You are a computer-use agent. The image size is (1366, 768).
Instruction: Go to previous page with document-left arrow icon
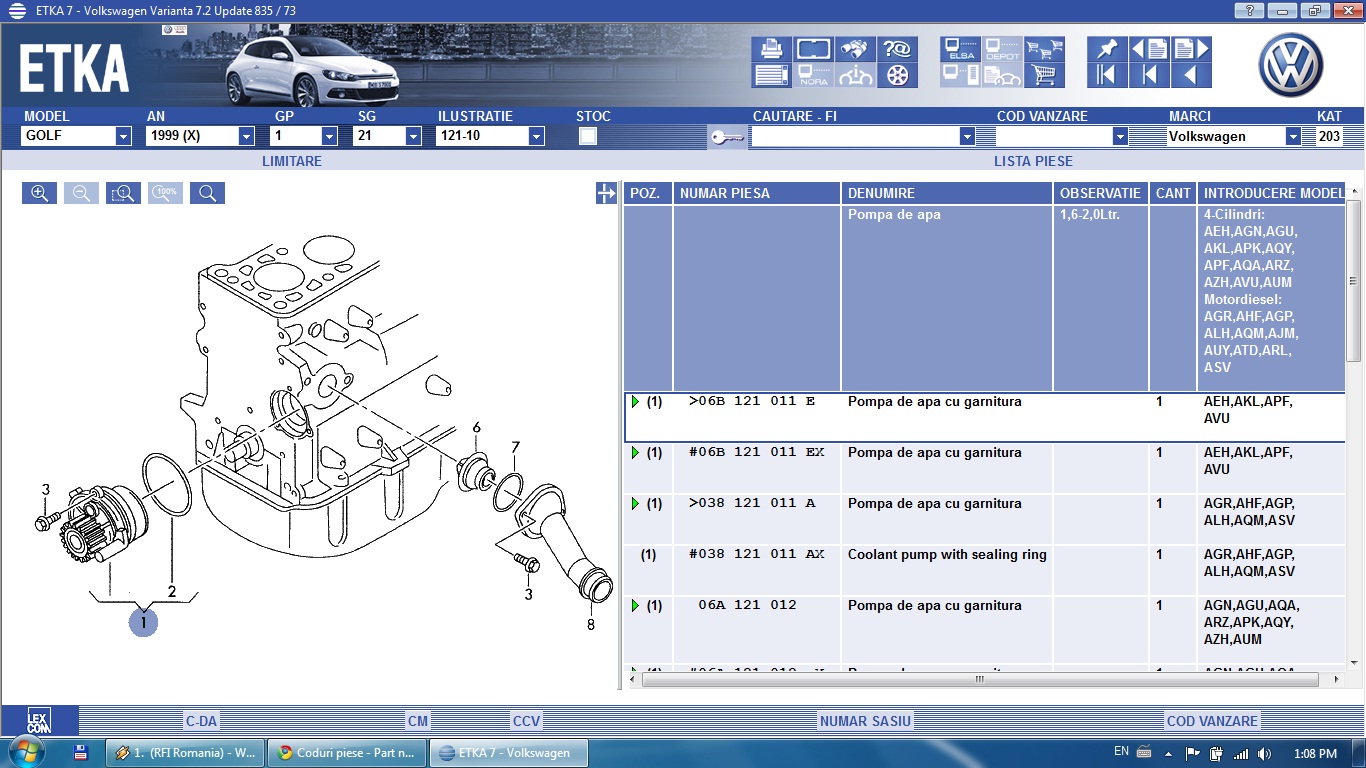1149,49
